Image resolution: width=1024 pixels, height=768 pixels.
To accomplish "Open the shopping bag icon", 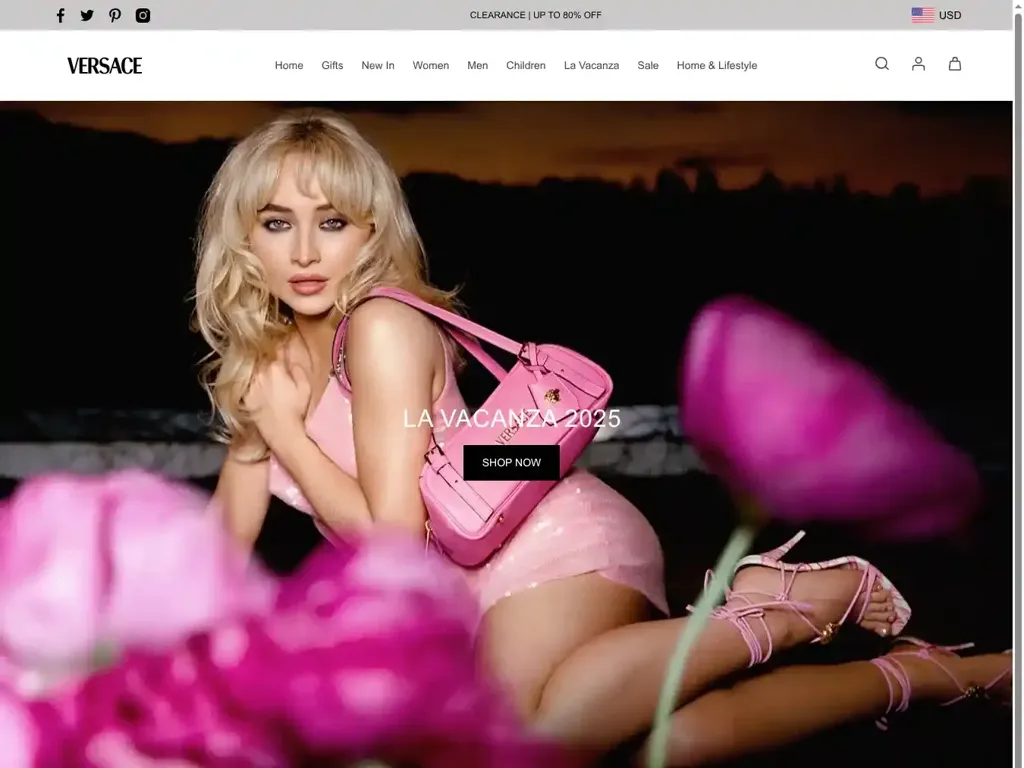I will click(955, 64).
